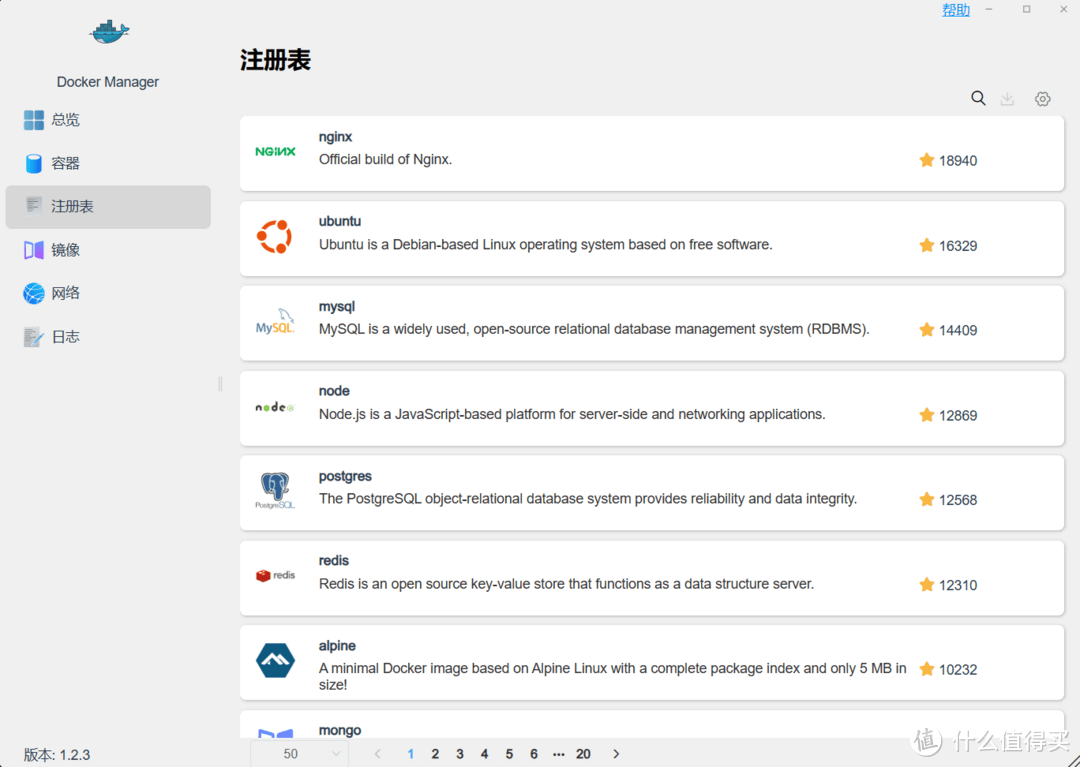Select the redis image name
The width and height of the screenshot is (1080, 767).
[x=333, y=560]
